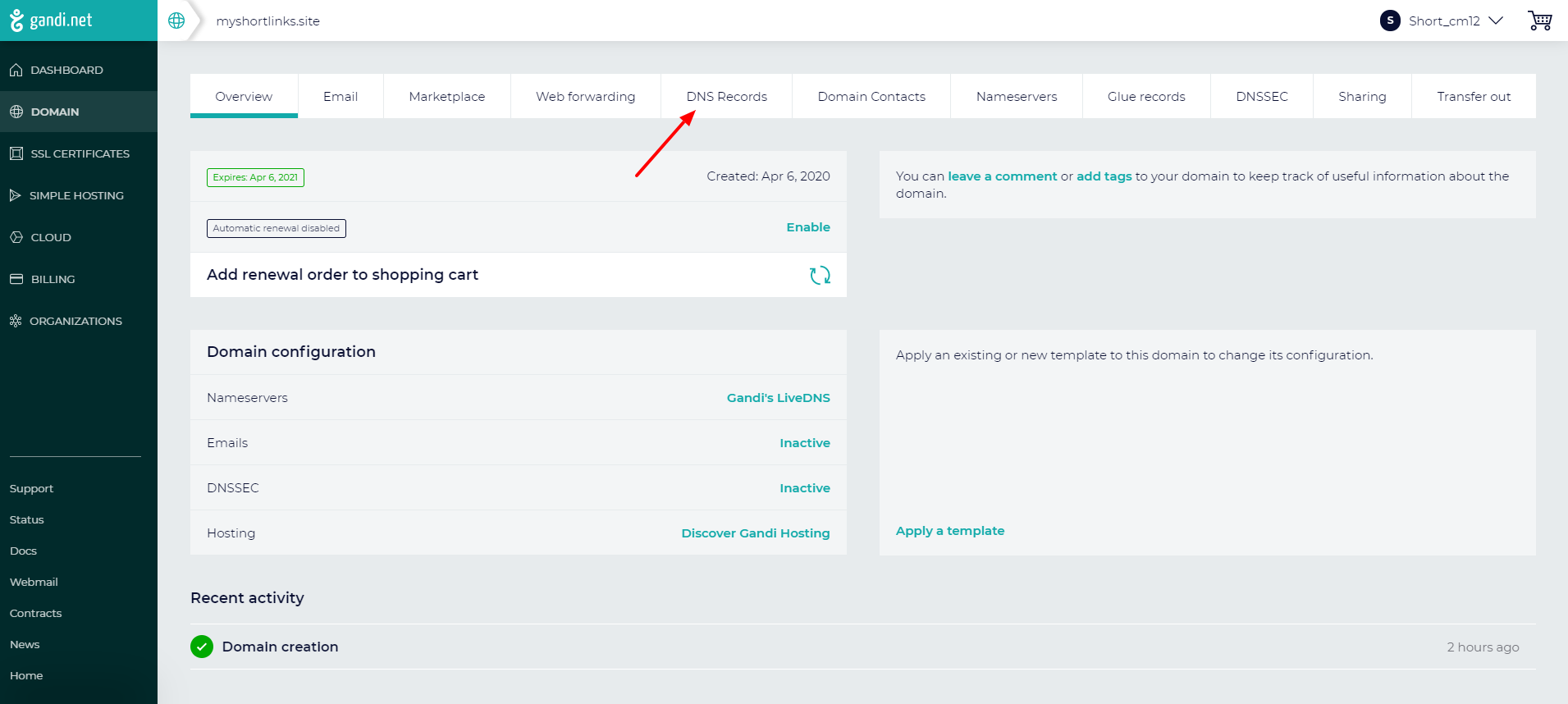Image resolution: width=1568 pixels, height=704 pixels.
Task: Click the Billing card icon
Action: pyautogui.click(x=16, y=279)
